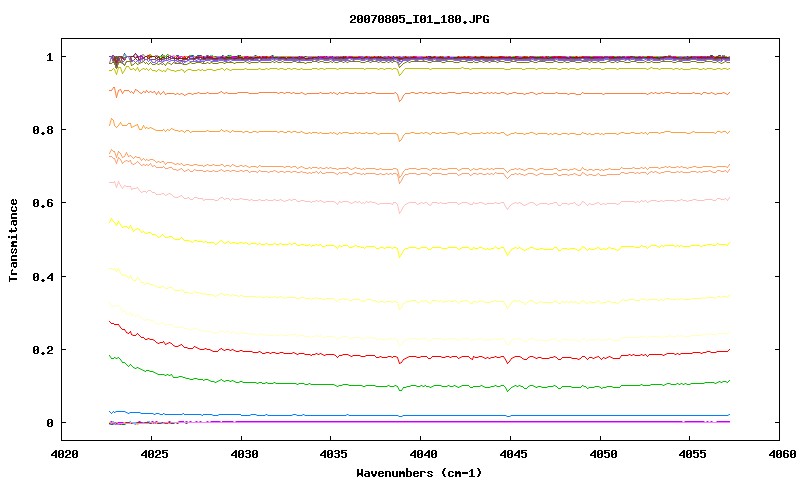Click x-axis tick label 4055
This screenshot has height=480, width=800.
click(x=693, y=454)
